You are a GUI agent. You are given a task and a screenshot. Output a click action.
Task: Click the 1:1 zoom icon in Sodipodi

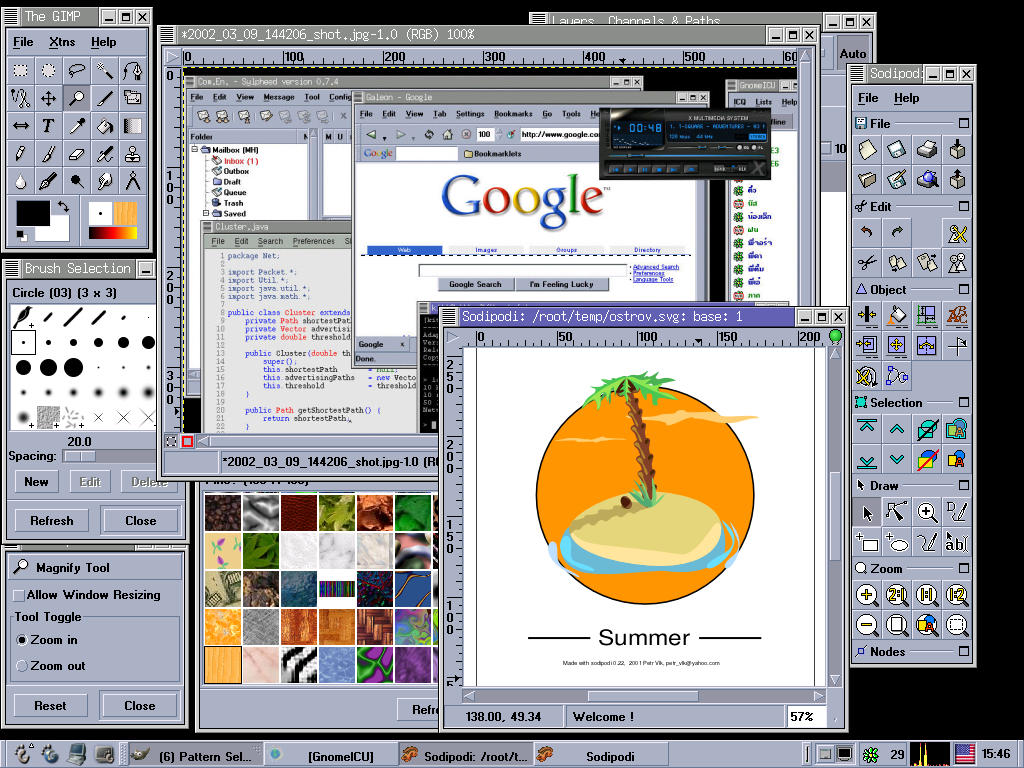click(927, 595)
